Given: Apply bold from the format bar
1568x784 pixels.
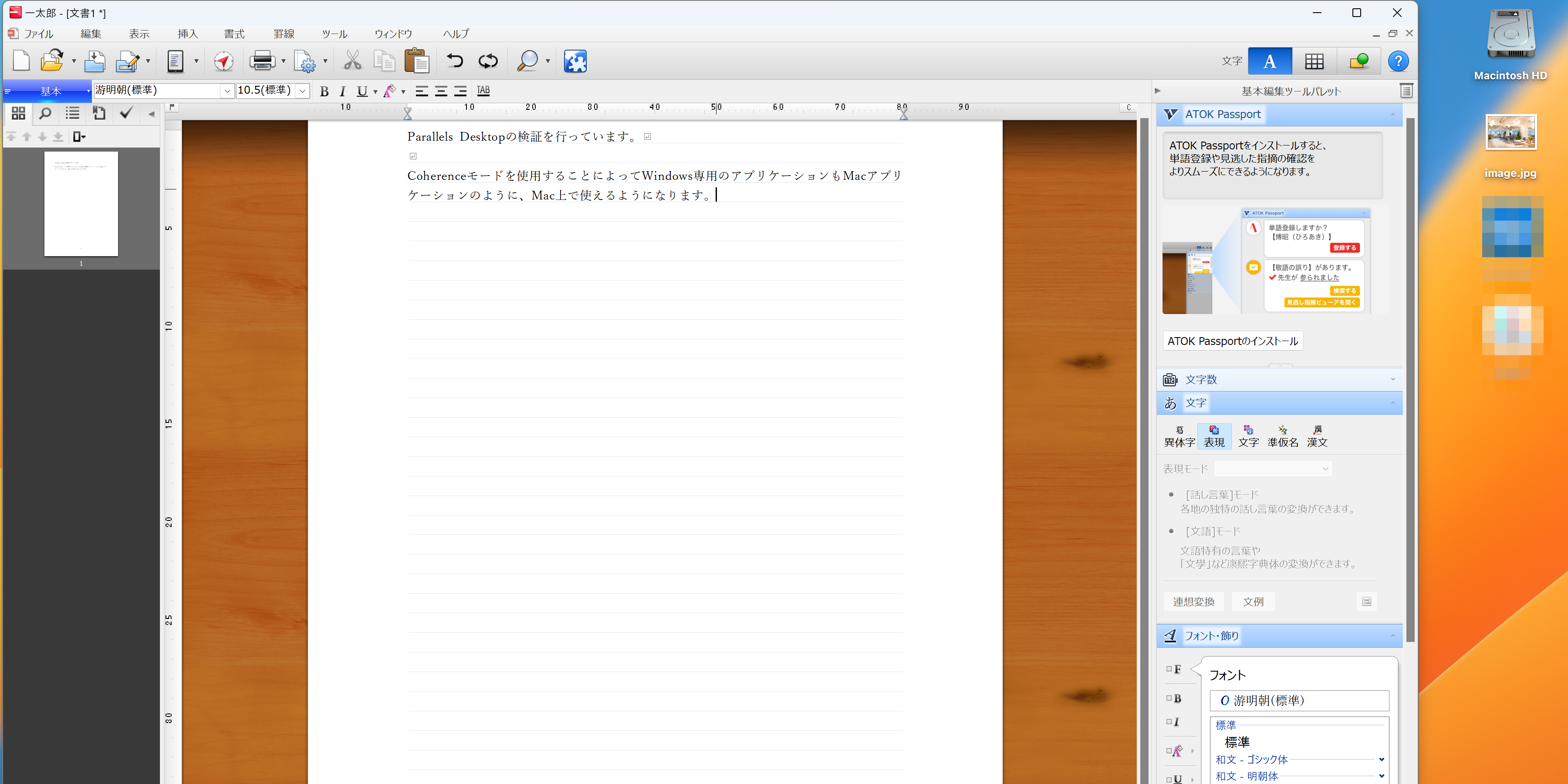Looking at the screenshot, I should [324, 91].
